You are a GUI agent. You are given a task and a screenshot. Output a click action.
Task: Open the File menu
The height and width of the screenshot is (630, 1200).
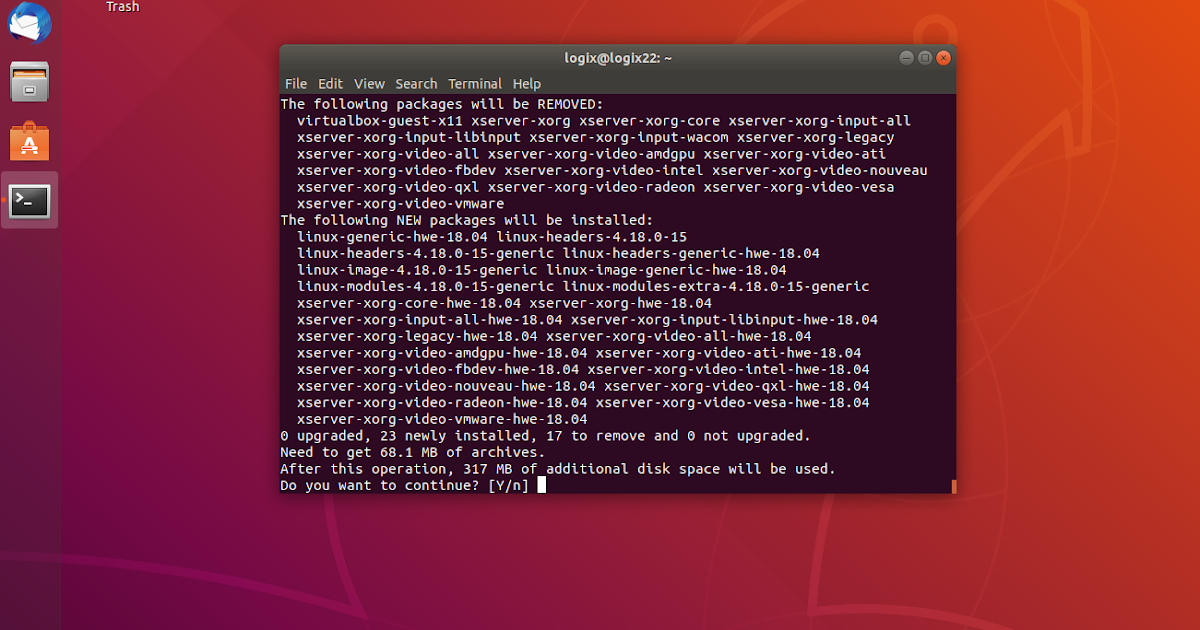point(296,83)
